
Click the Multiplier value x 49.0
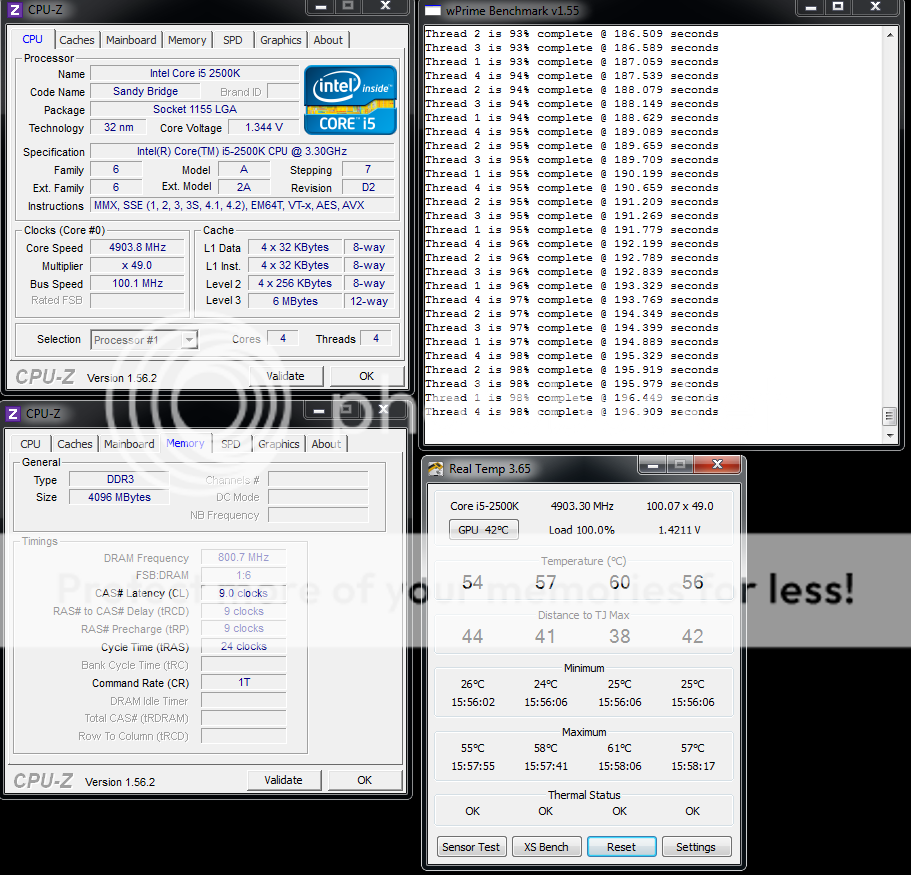click(138, 266)
